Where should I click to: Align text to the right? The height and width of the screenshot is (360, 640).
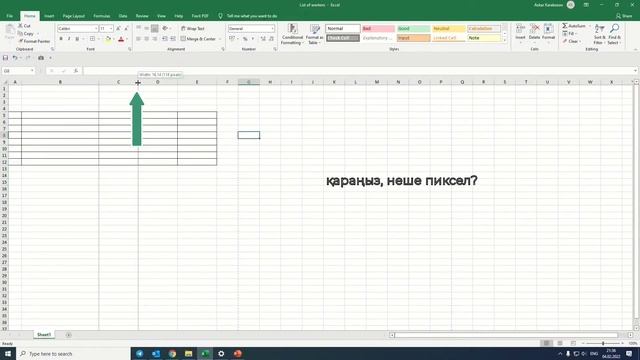[155, 39]
